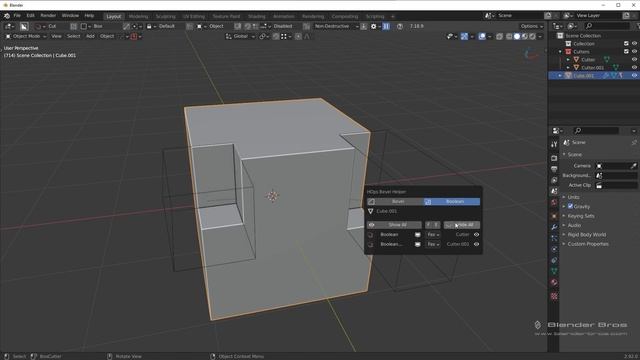Toggle viewport overlays button
The height and width of the screenshot is (360, 640).
(482, 36)
